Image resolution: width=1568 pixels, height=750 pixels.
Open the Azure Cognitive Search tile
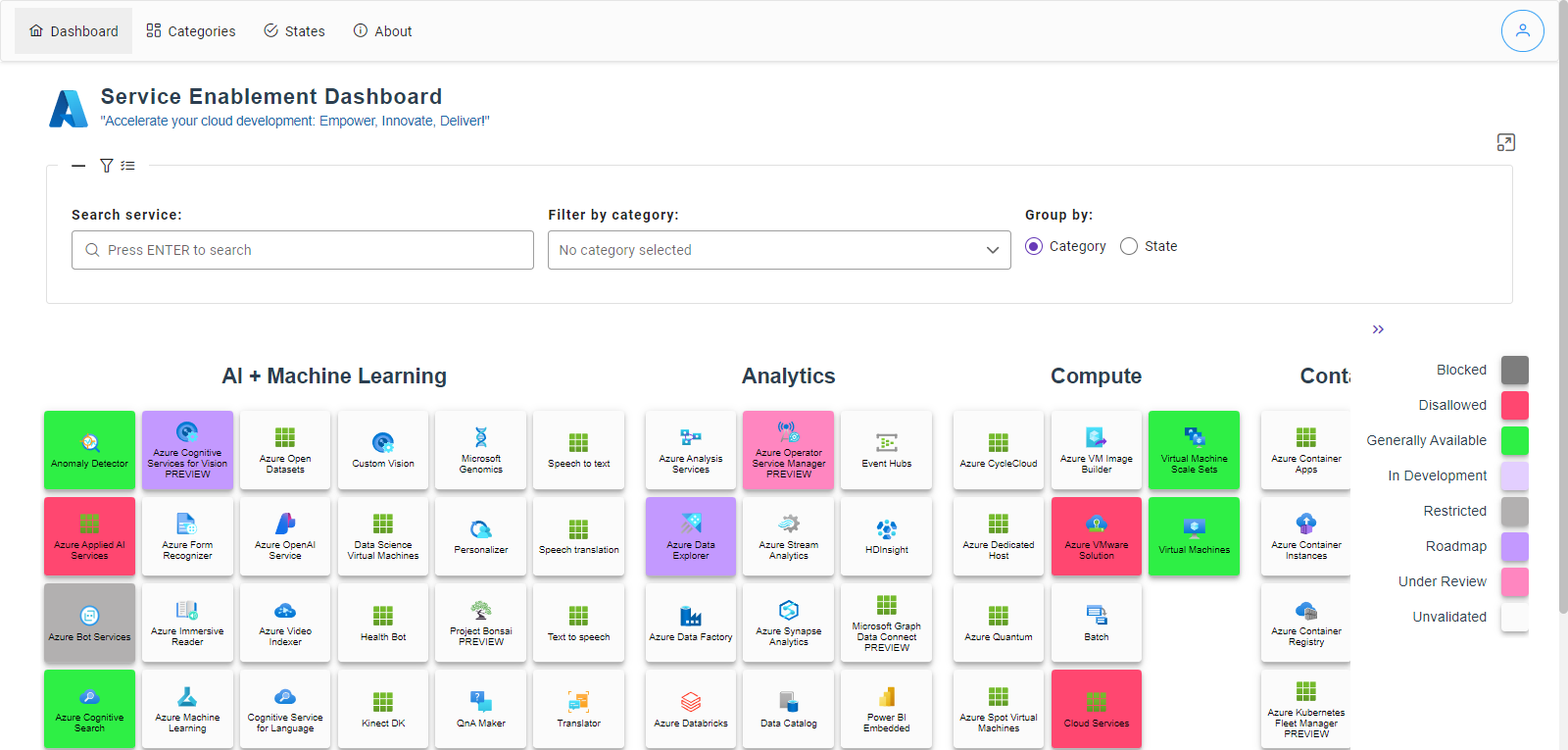89,709
